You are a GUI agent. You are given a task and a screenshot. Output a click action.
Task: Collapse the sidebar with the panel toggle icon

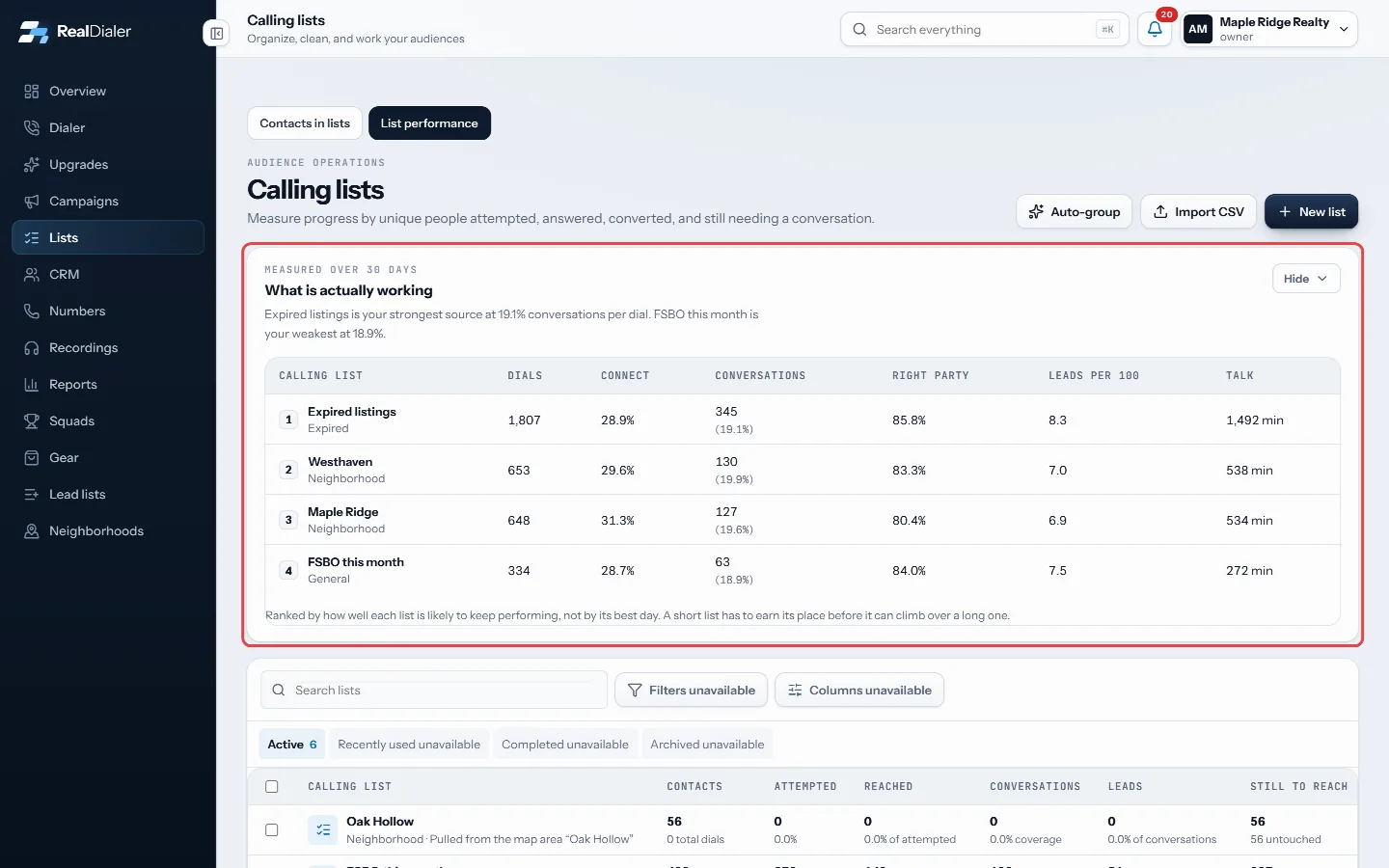217,33
